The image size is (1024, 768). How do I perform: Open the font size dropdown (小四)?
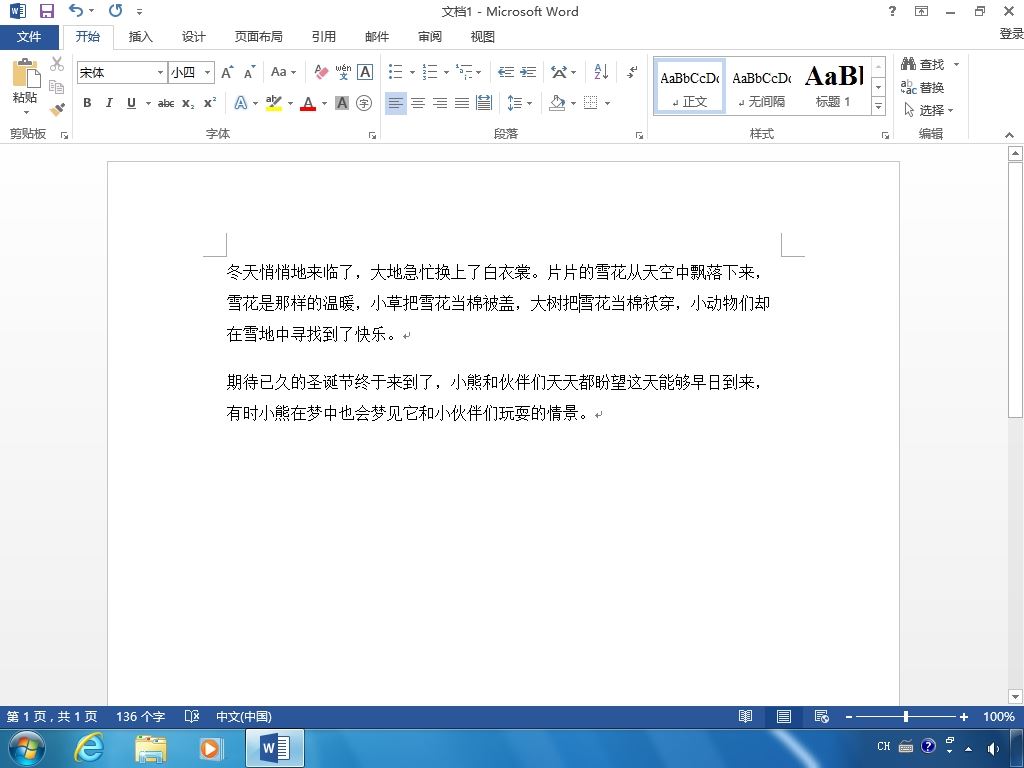coord(207,72)
